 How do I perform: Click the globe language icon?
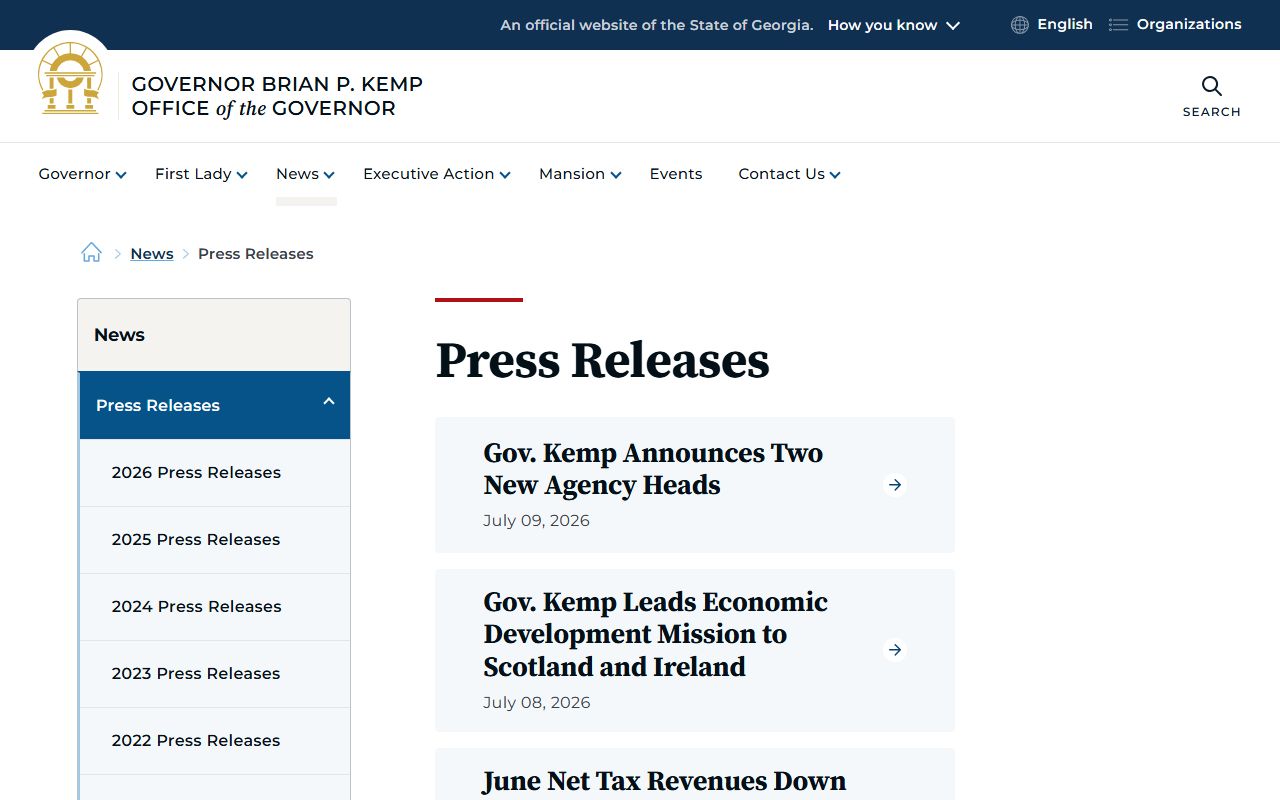(1020, 25)
